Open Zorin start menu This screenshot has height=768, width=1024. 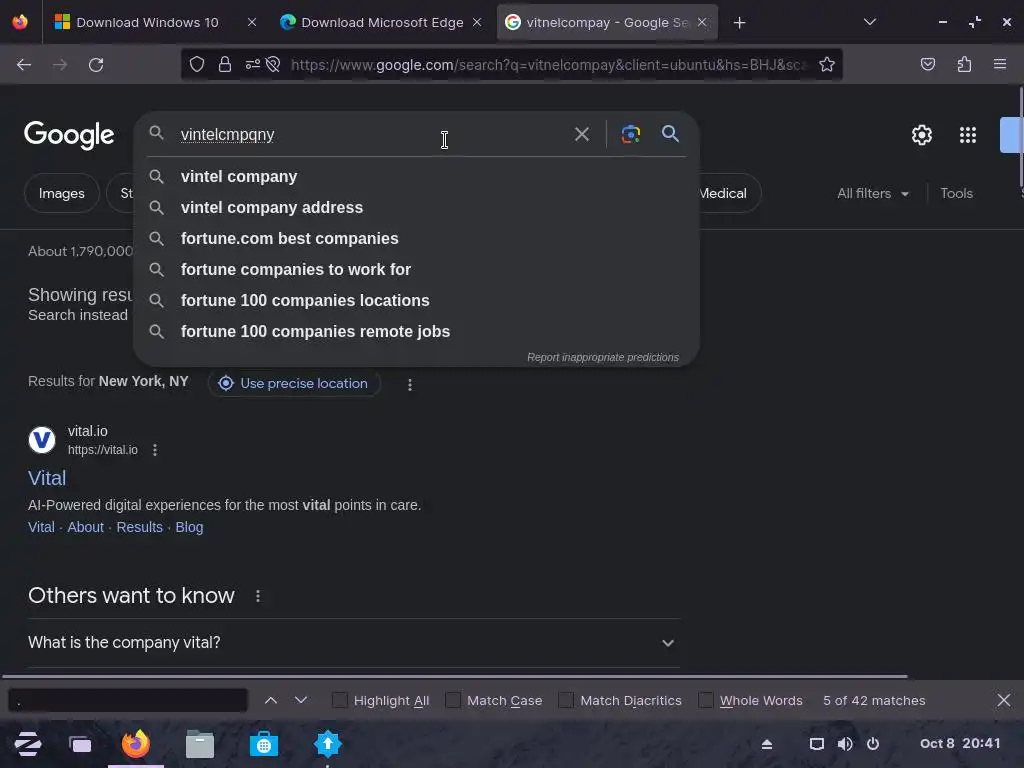coord(28,744)
